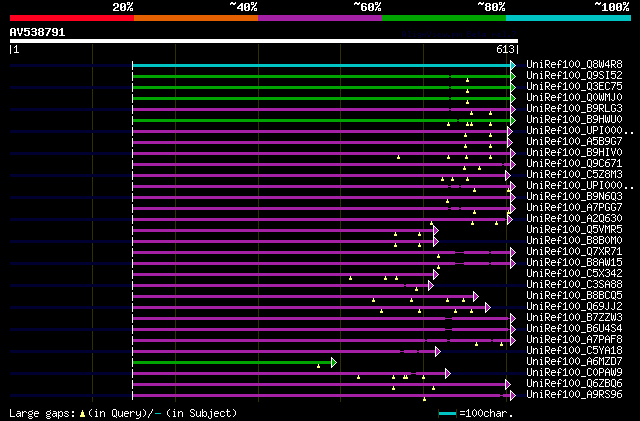Viewport: 640px width, 421px height.
Task: Select the UniRef100_C5YA18 label
Action: (574, 351)
